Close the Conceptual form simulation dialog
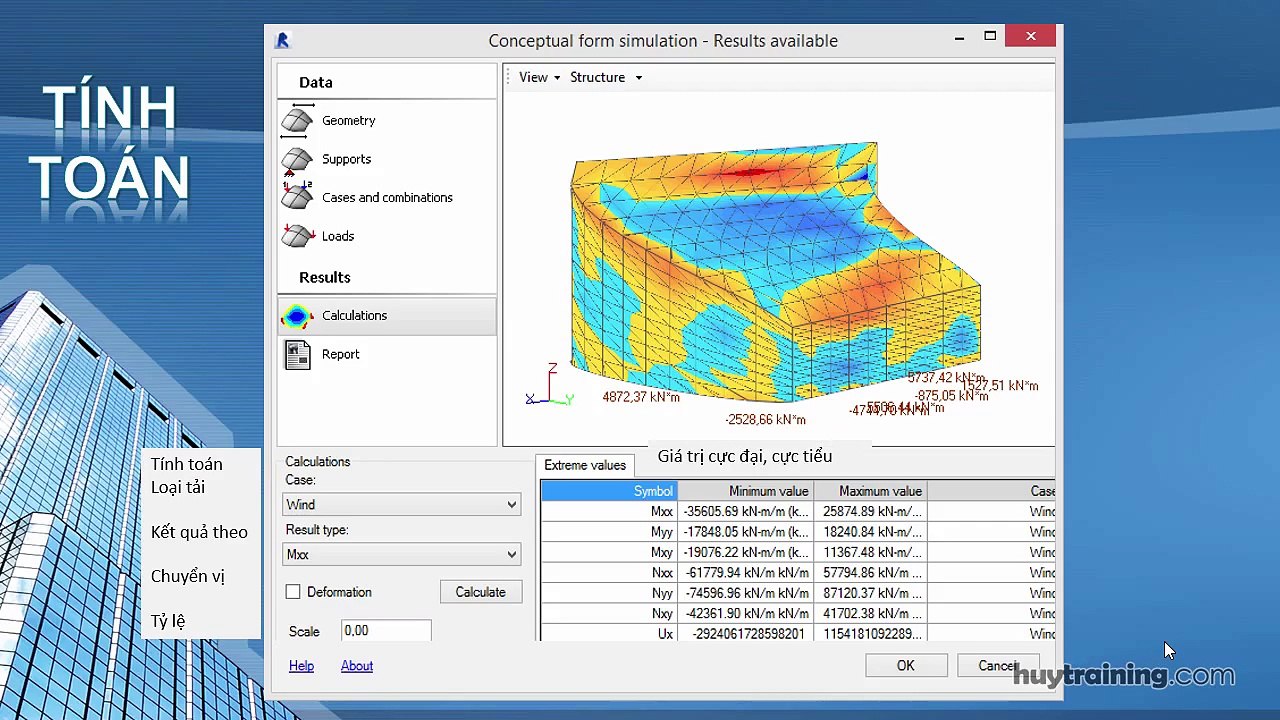 1031,37
